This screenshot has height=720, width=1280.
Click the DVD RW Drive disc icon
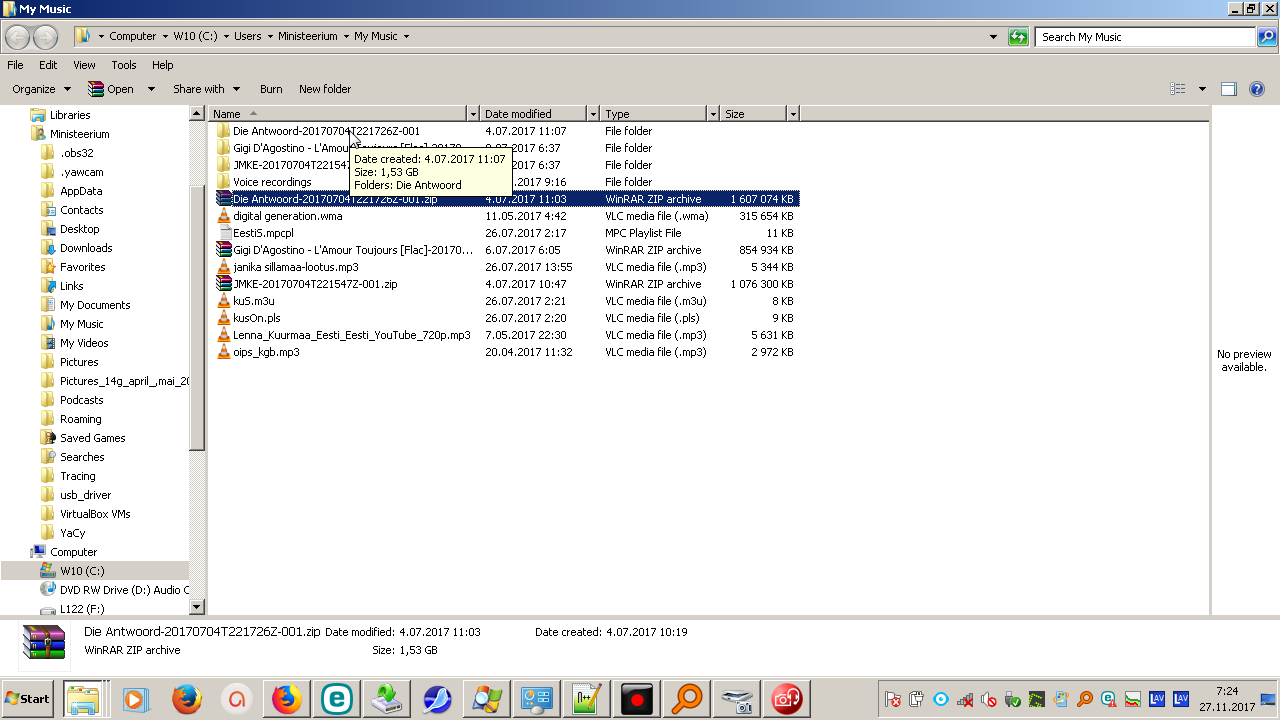point(48,590)
